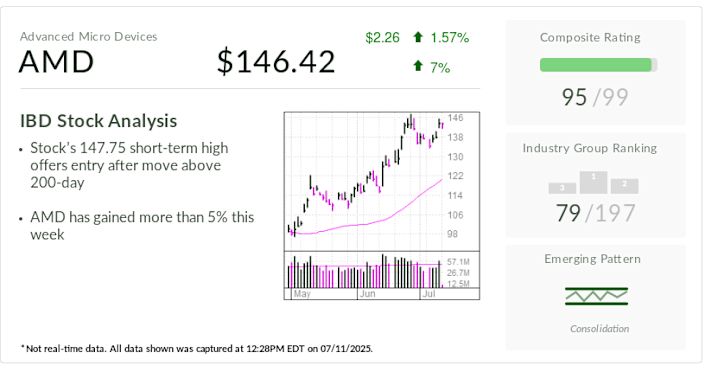Click the Jul label on the chart axis
This screenshot has height=372, width=705.
[x=429, y=294]
